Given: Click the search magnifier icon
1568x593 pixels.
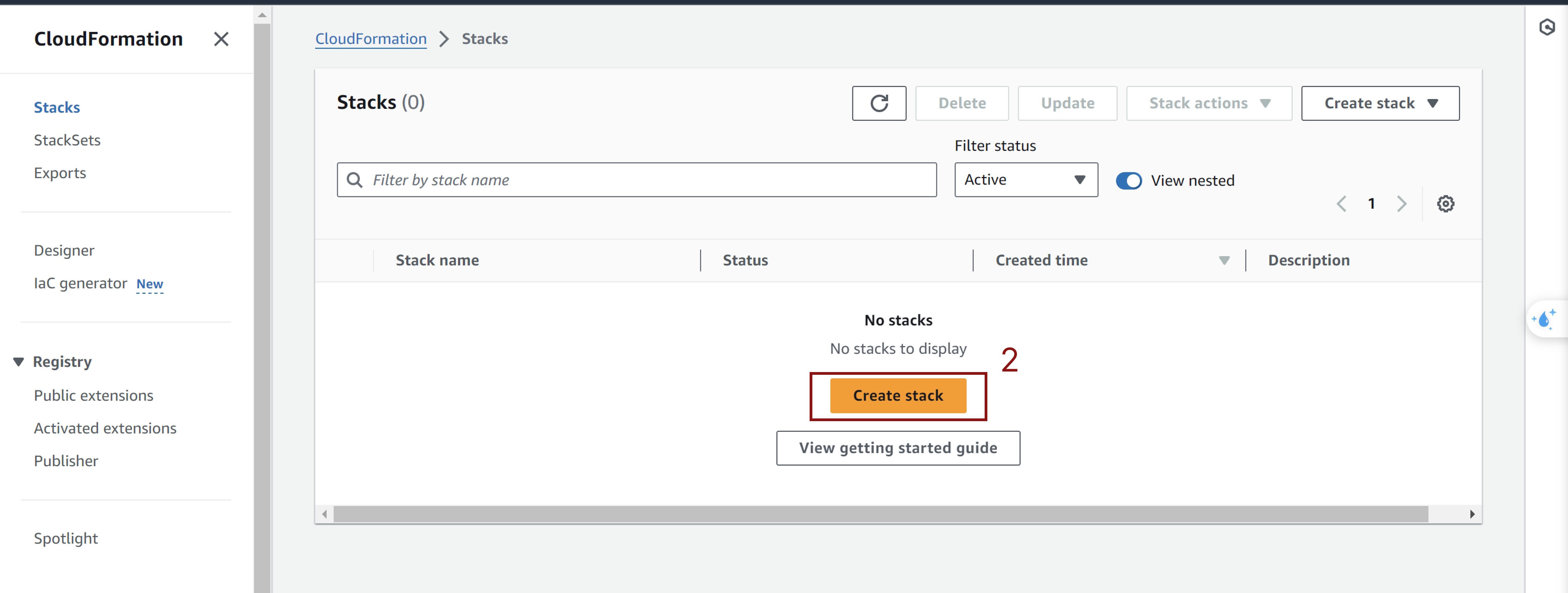Looking at the screenshot, I should pyautogui.click(x=354, y=179).
